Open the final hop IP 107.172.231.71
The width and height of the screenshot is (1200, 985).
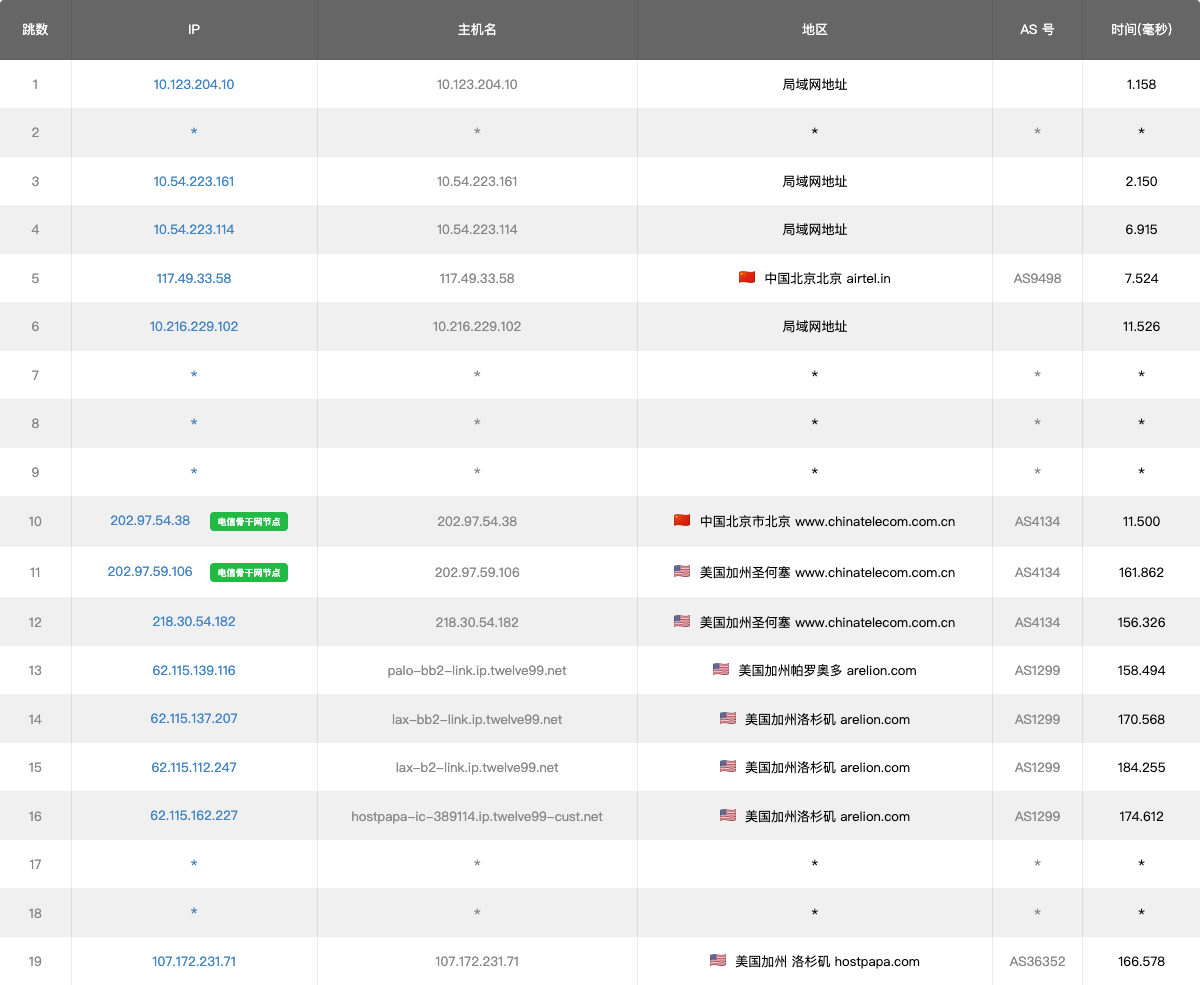pos(194,961)
